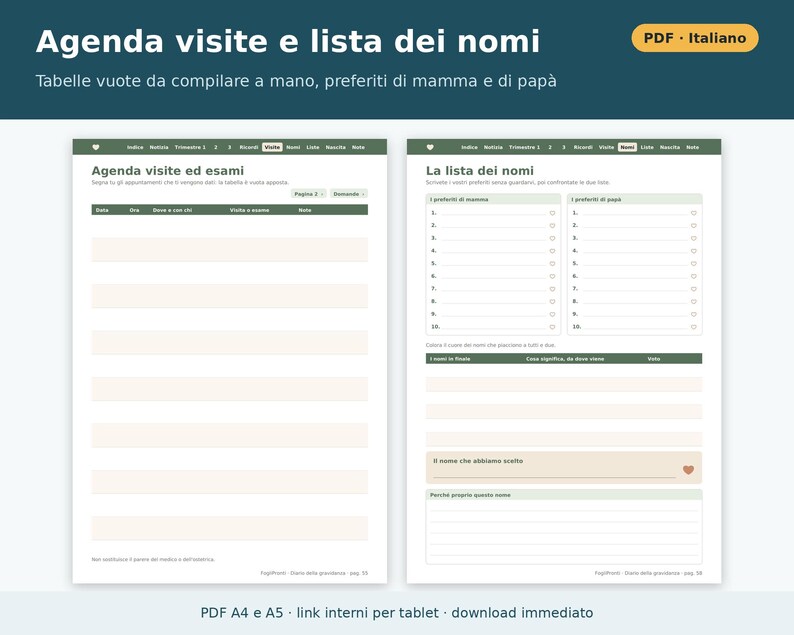The image size is (794, 635).
Task: Select highlighted Visite tab on left page
Action: [x=272, y=147]
